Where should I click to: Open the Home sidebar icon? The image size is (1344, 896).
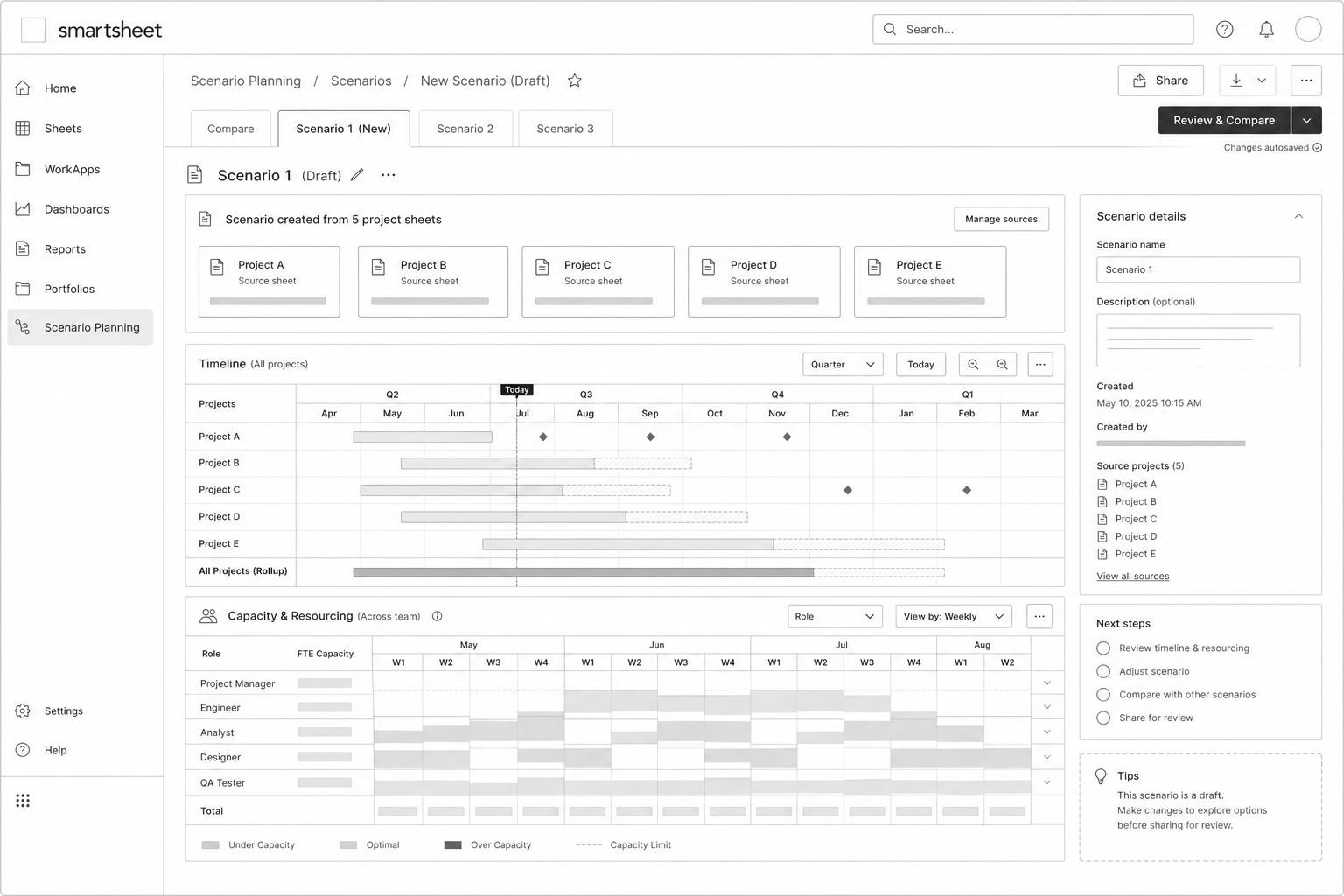[x=23, y=87]
